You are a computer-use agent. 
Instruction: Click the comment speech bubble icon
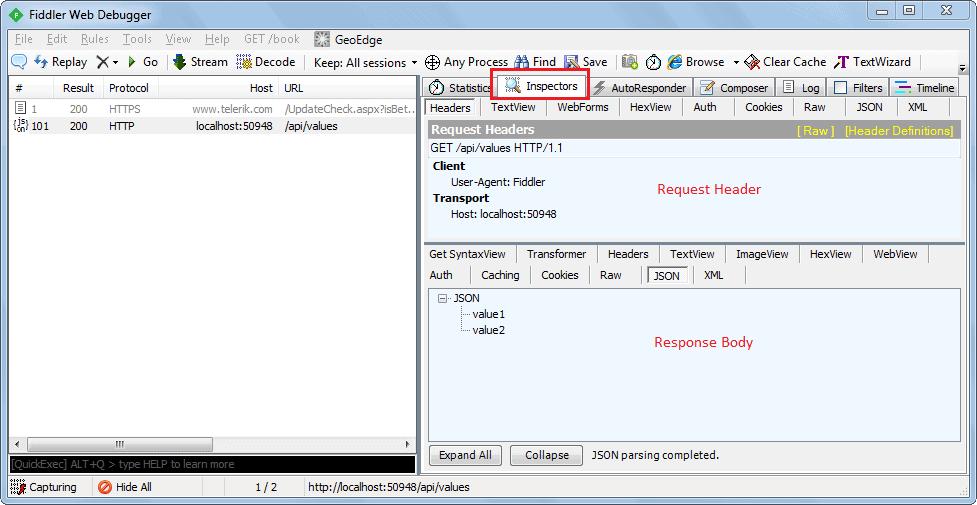(x=18, y=62)
